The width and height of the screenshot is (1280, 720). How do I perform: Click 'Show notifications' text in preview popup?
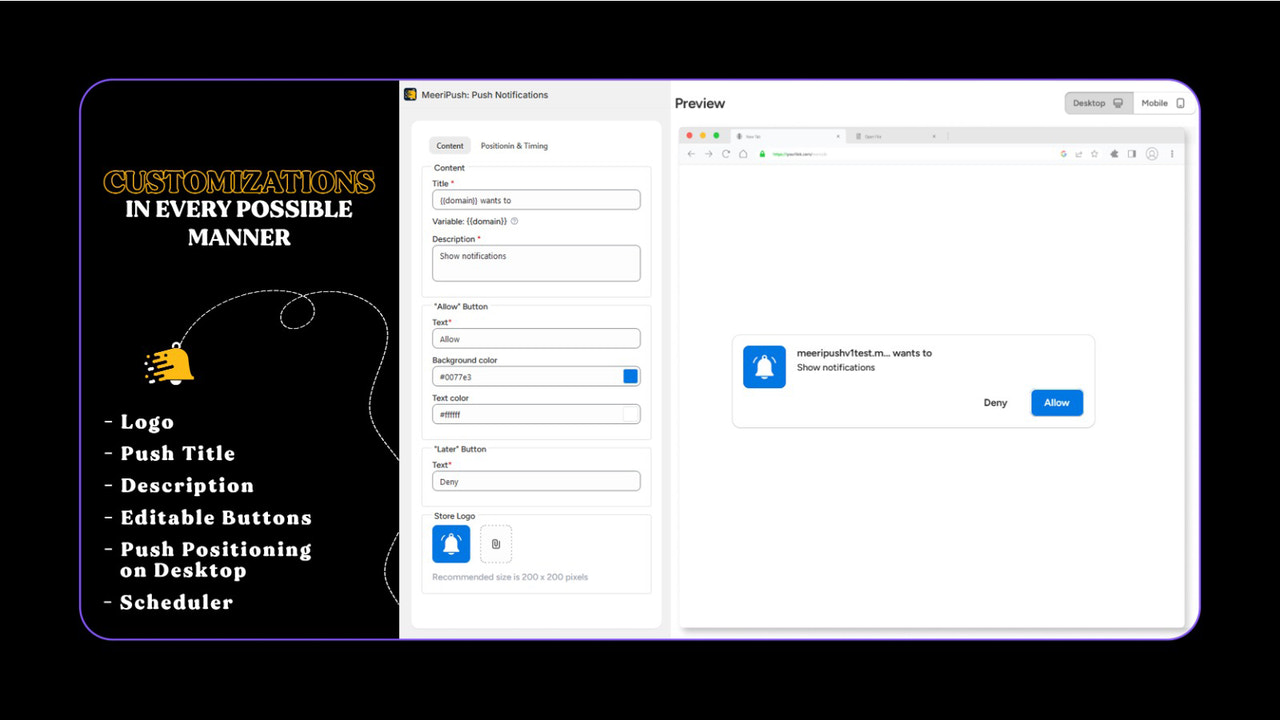[x=836, y=367]
